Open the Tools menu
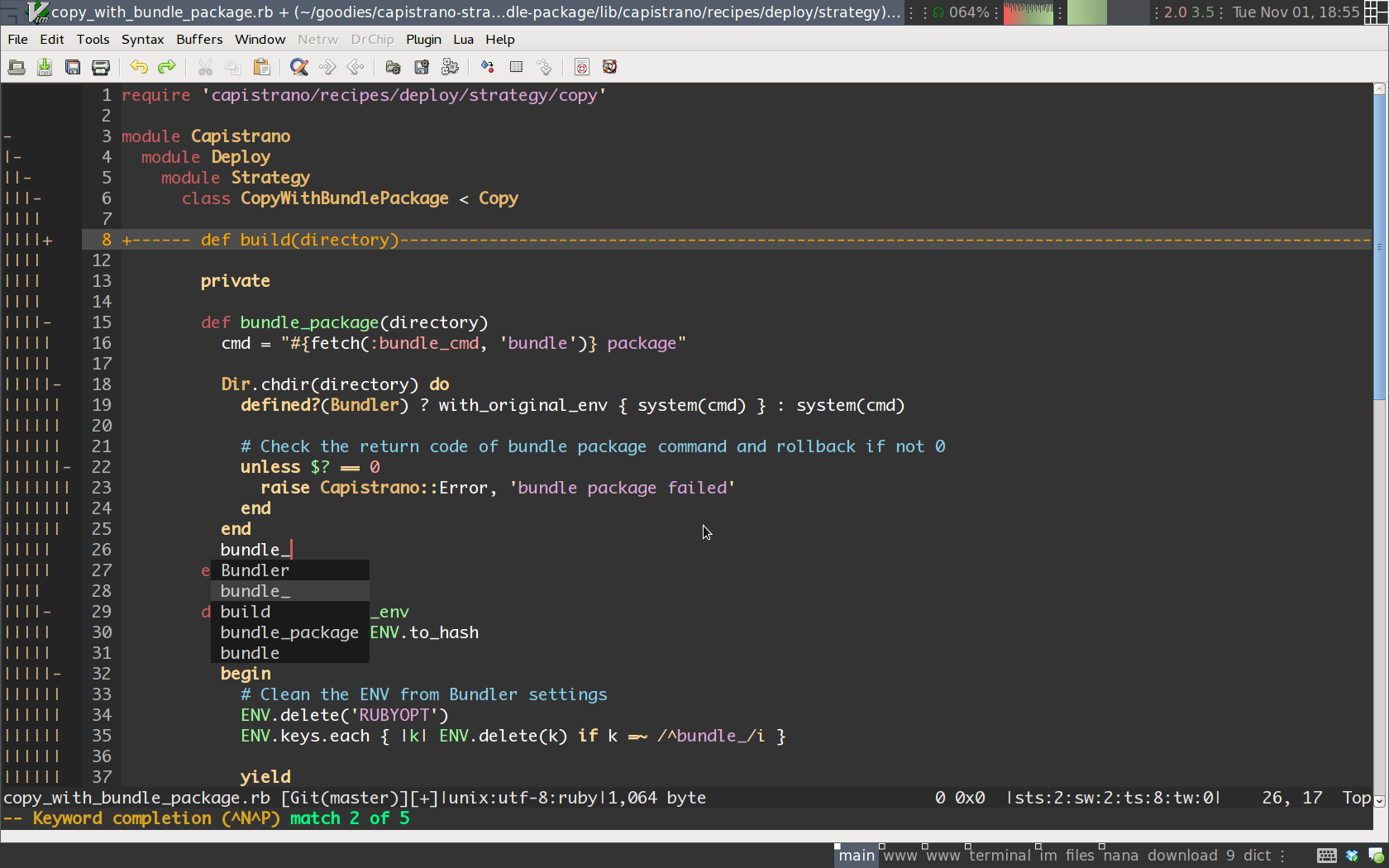The width and height of the screenshot is (1389, 868). 93,39
